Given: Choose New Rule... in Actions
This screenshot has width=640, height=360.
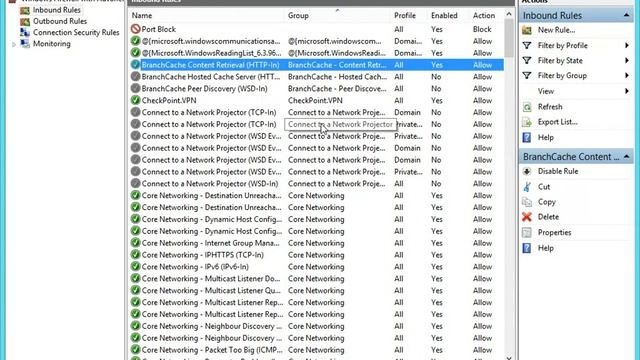Looking at the screenshot, I should point(556,30).
